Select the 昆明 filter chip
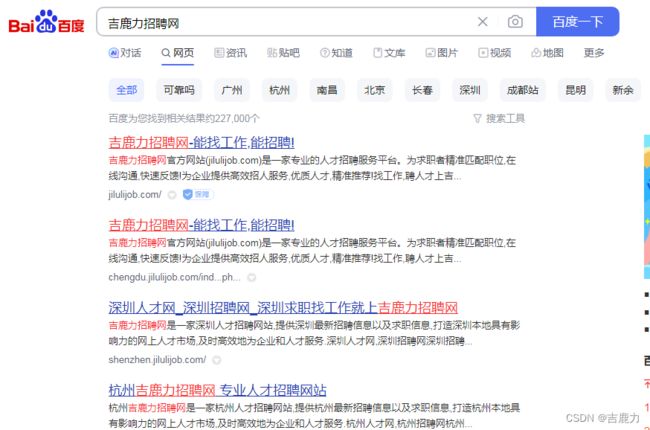650x430 pixels. pyautogui.click(x=575, y=90)
